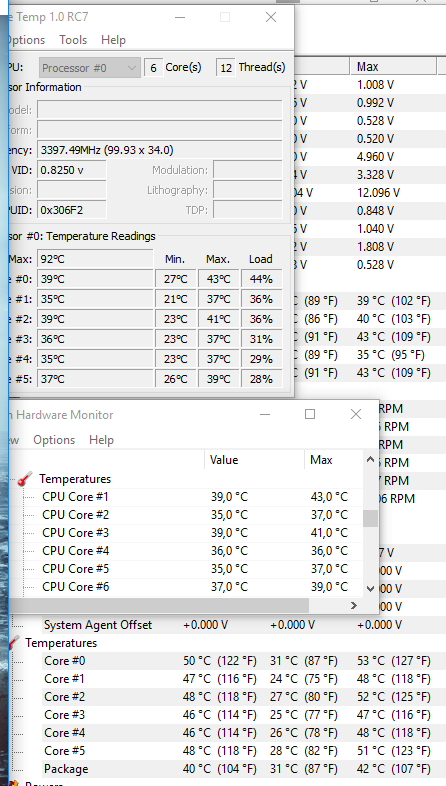The image size is (446, 786).
Task: Select the Core #4 row in background window
Action: (x=244, y=733)
